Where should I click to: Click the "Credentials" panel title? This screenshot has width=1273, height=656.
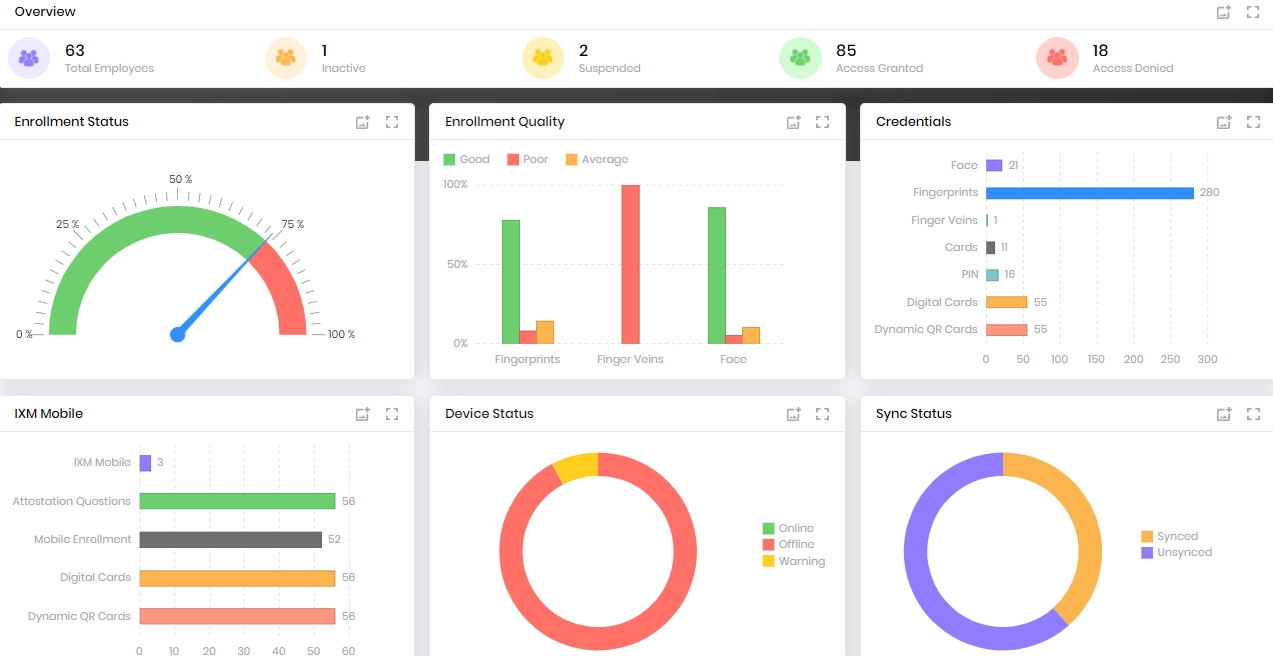(x=914, y=122)
